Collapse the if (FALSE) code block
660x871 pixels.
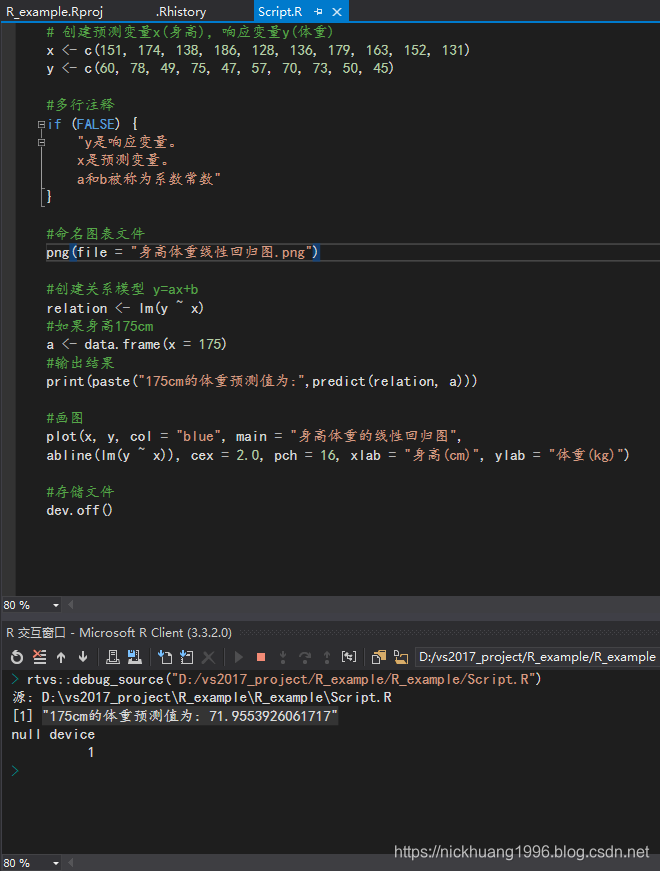point(41,124)
